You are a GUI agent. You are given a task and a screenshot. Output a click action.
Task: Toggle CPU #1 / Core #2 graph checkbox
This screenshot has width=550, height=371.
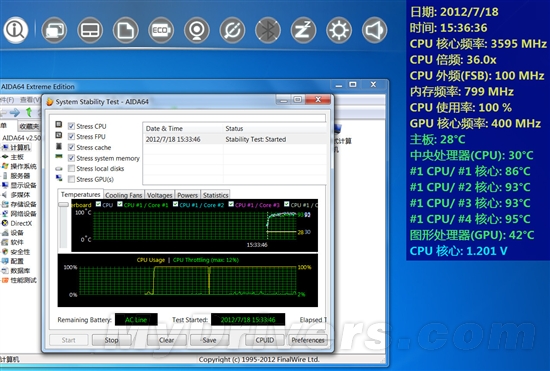tap(175, 204)
